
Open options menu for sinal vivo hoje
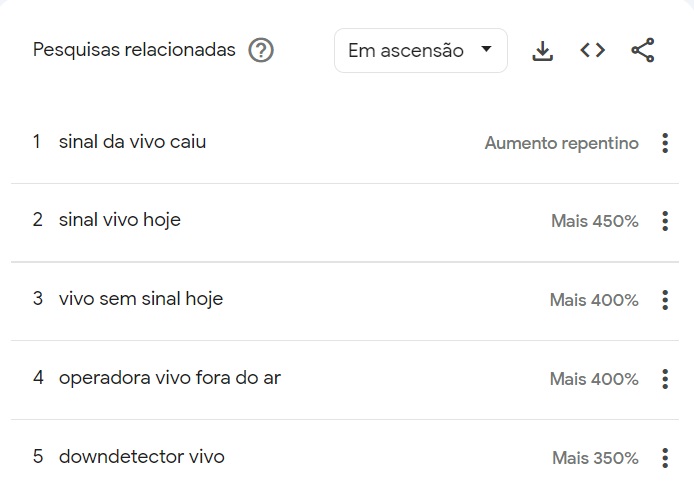pyautogui.click(x=665, y=221)
